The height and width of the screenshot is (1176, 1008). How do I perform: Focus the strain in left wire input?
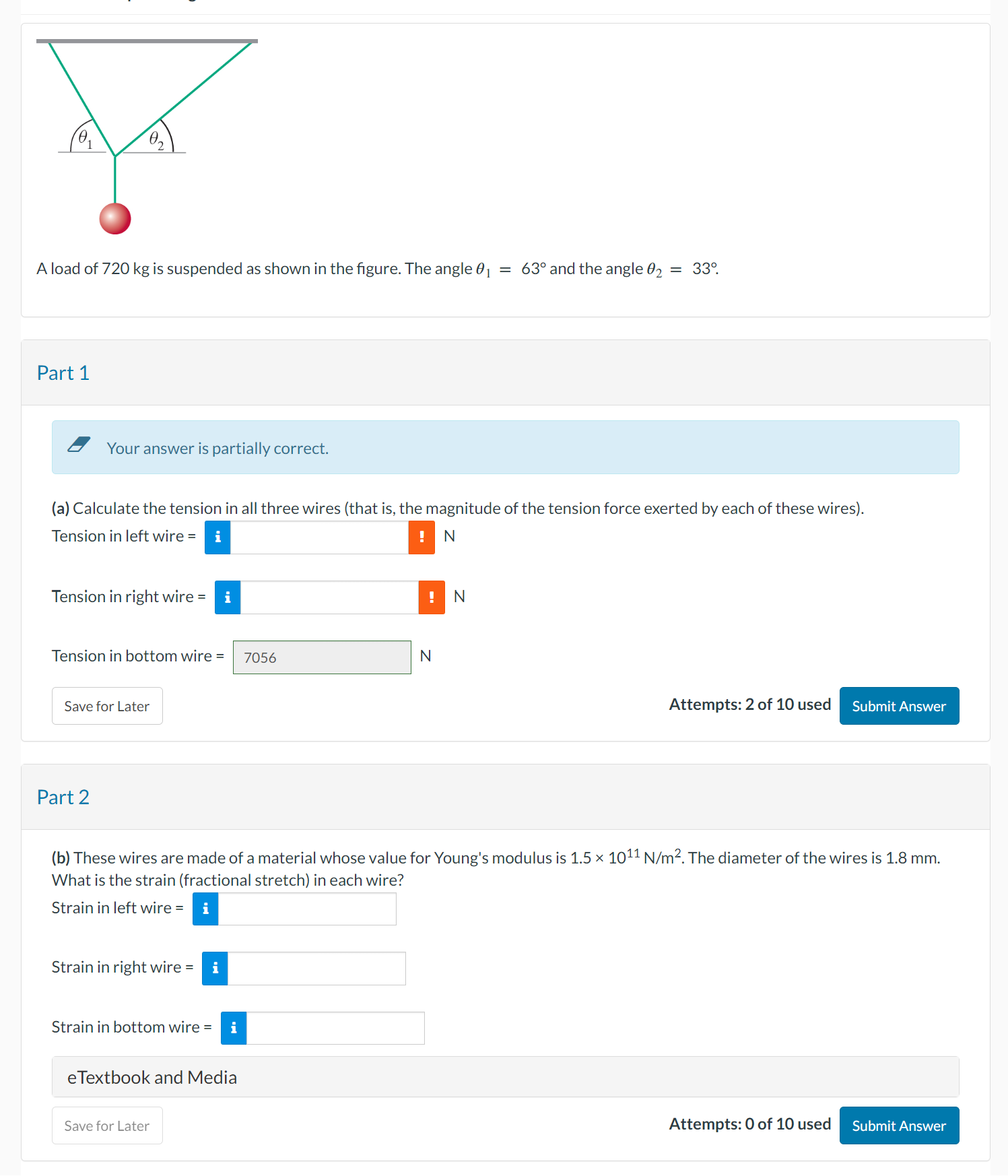point(307,909)
